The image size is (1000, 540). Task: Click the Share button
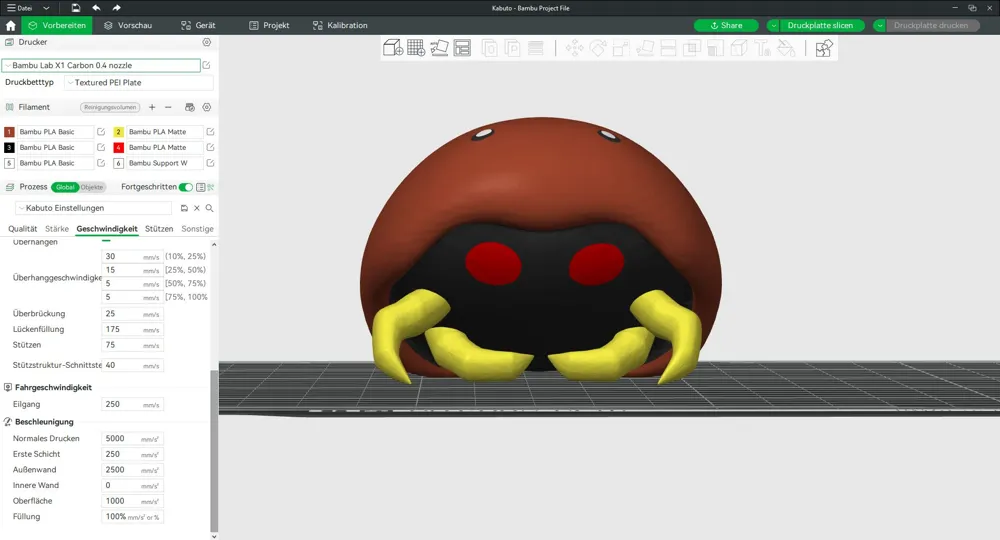coord(726,26)
